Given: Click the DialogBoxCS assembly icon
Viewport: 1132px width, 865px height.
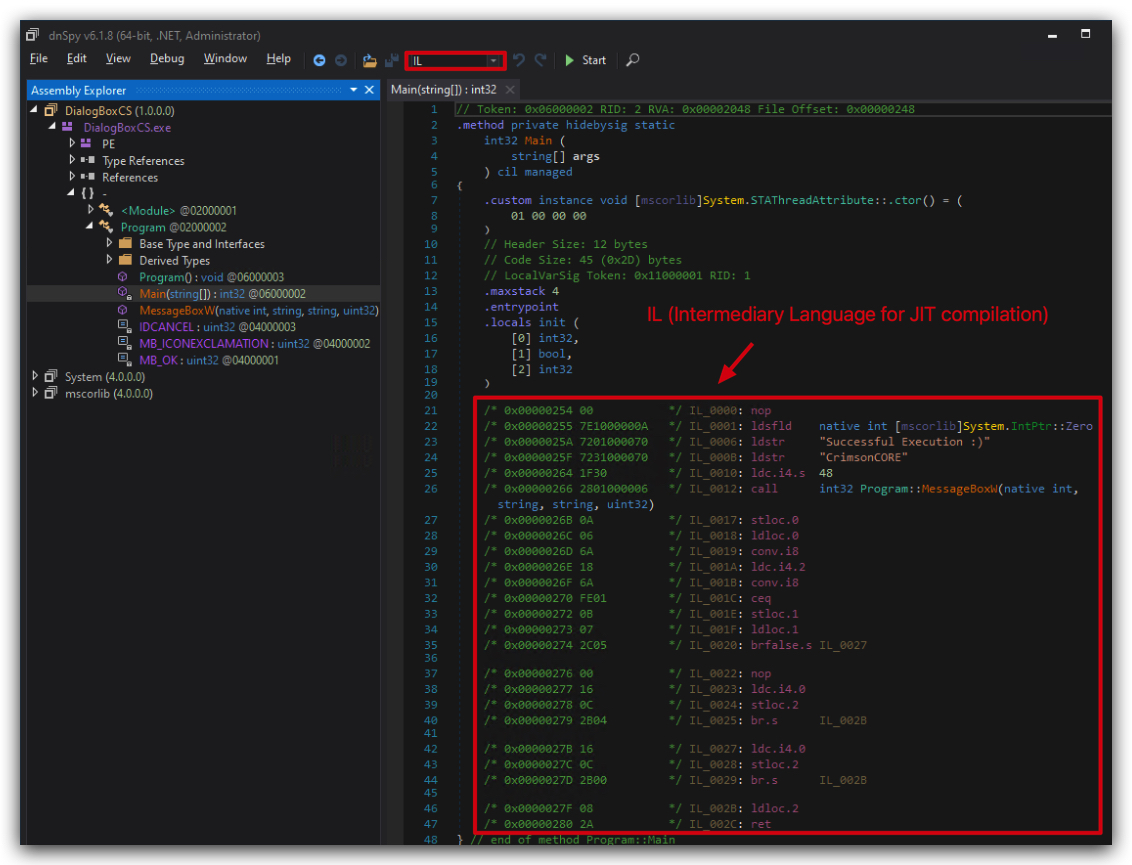Looking at the screenshot, I should pos(51,110).
